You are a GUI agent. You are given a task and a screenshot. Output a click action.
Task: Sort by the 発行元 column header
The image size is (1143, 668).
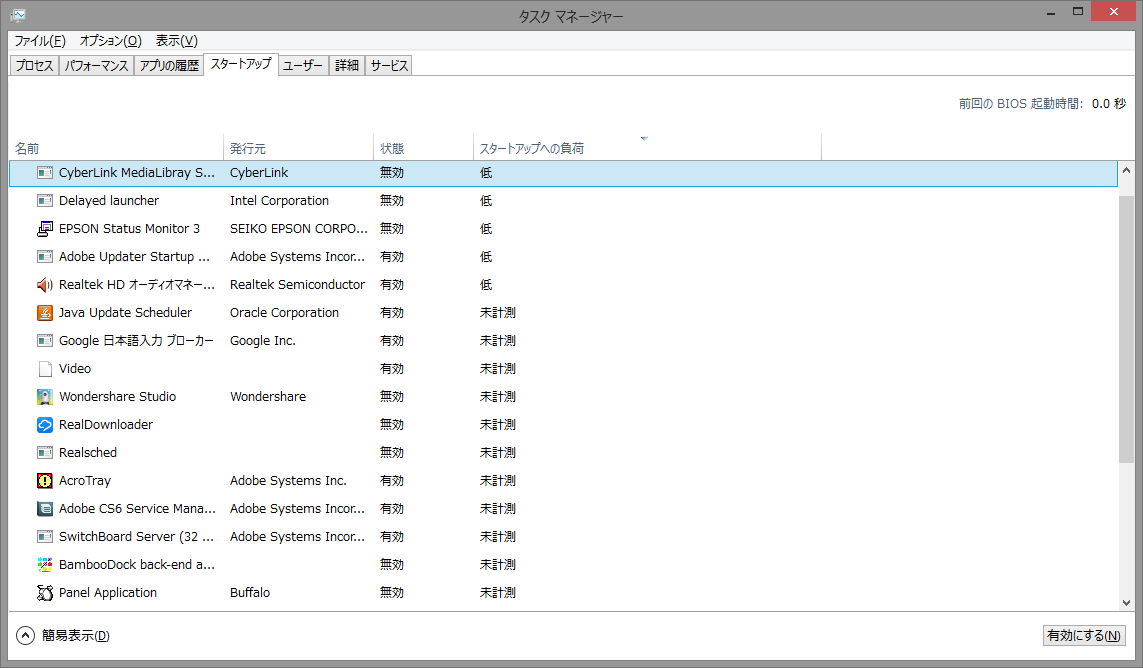coord(299,148)
